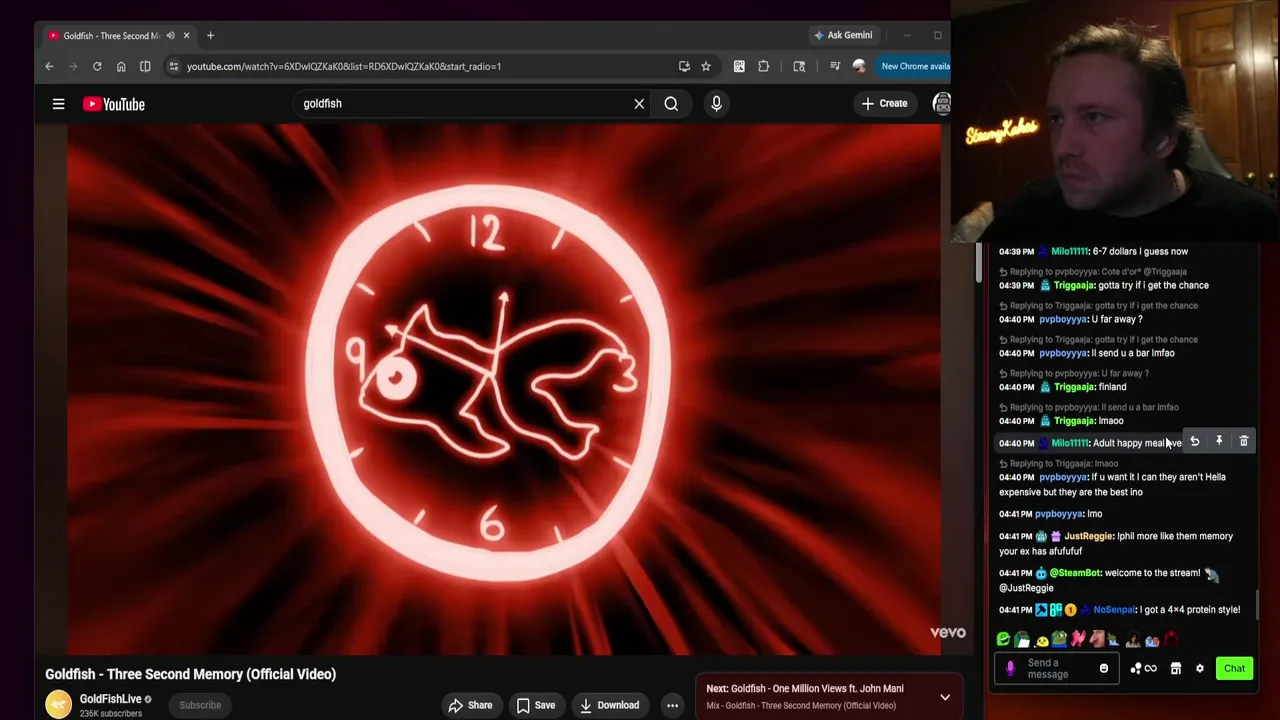Open GoldFishLive channel name link
This screenshot has width=1280, height=720.
(110, 699)
